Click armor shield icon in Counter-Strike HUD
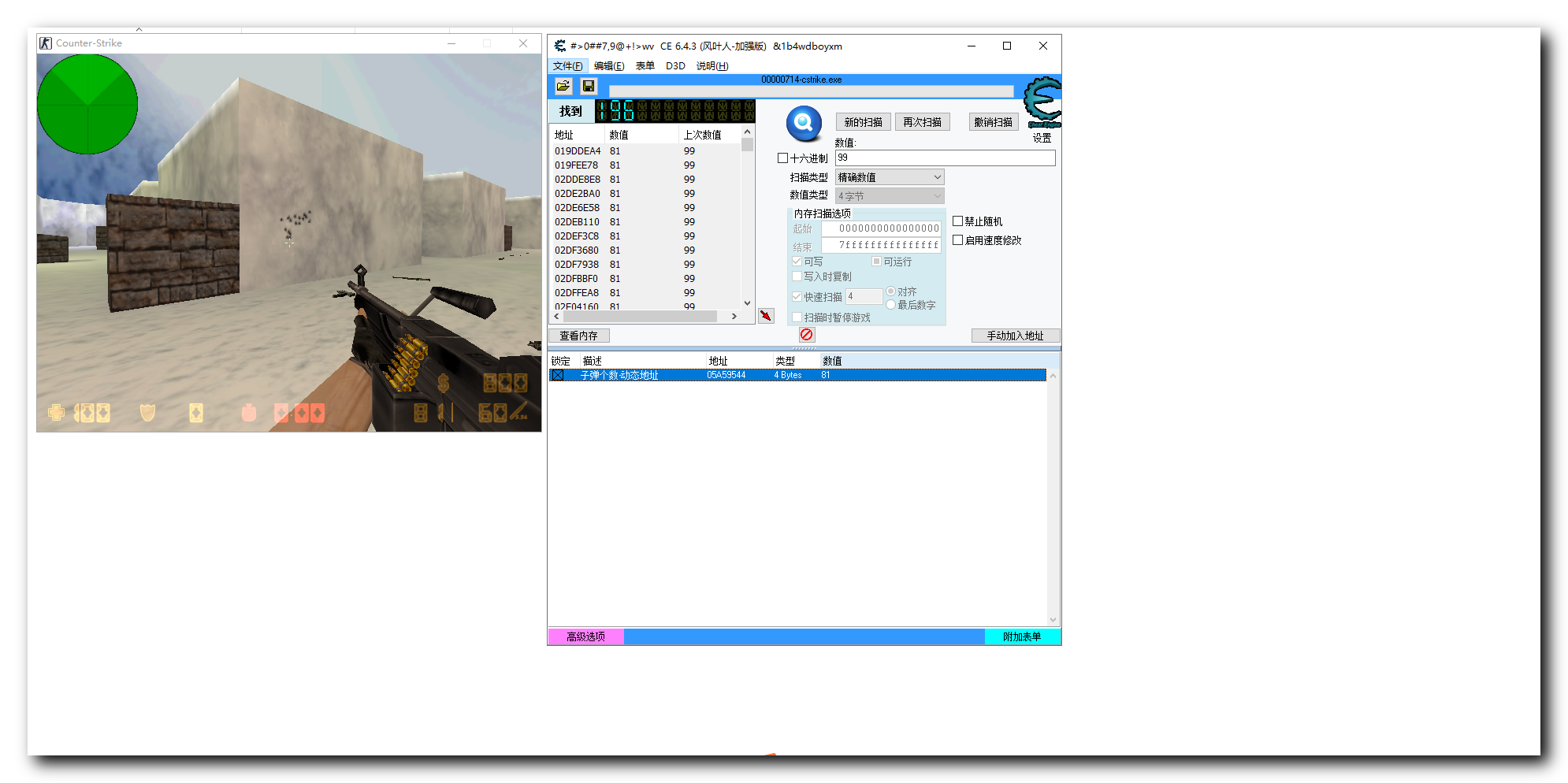Image resolution: width=1568 pixels, height=783 pixels. click(147, 412)
